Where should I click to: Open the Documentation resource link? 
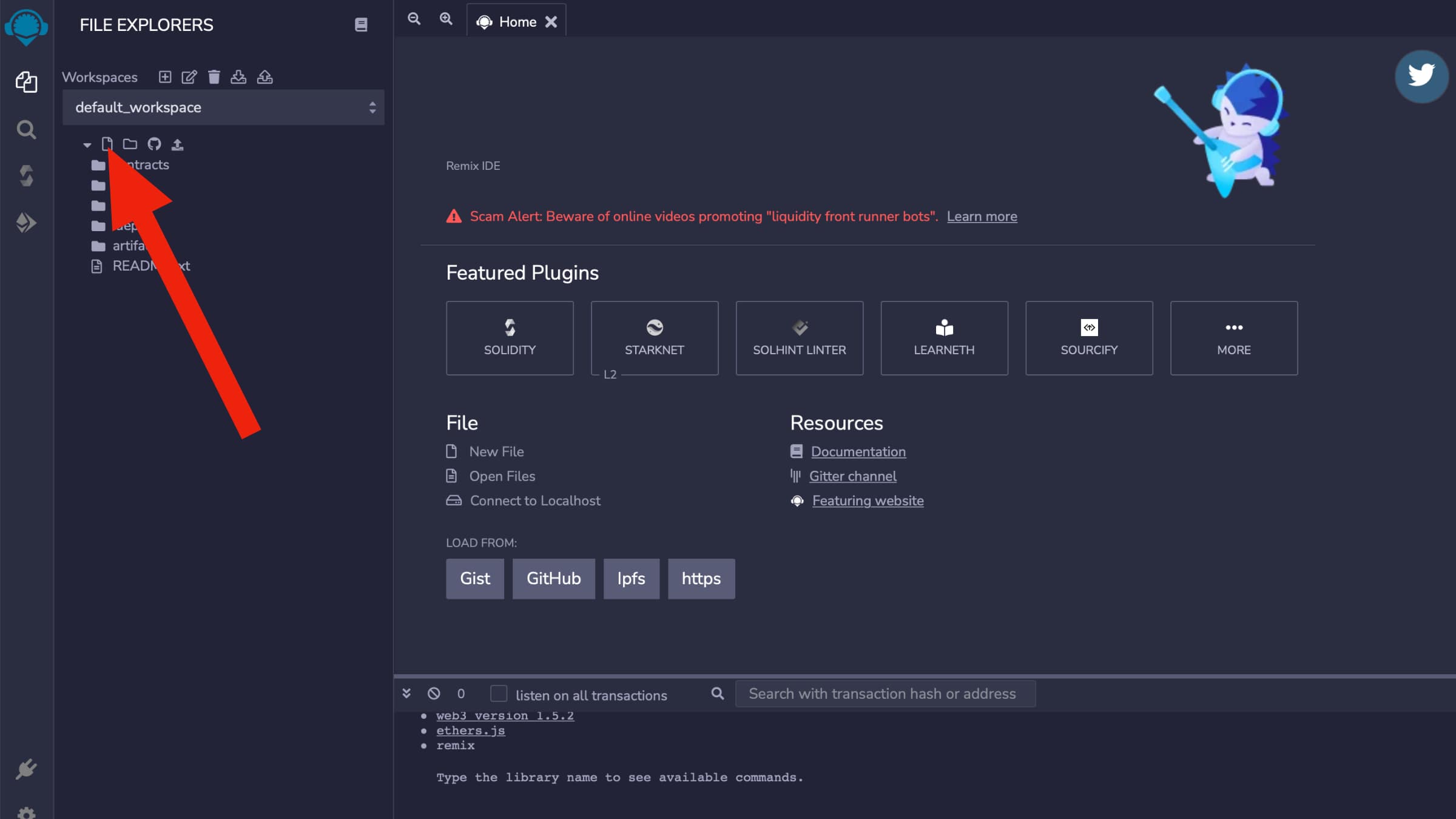[x=858, y=452]
